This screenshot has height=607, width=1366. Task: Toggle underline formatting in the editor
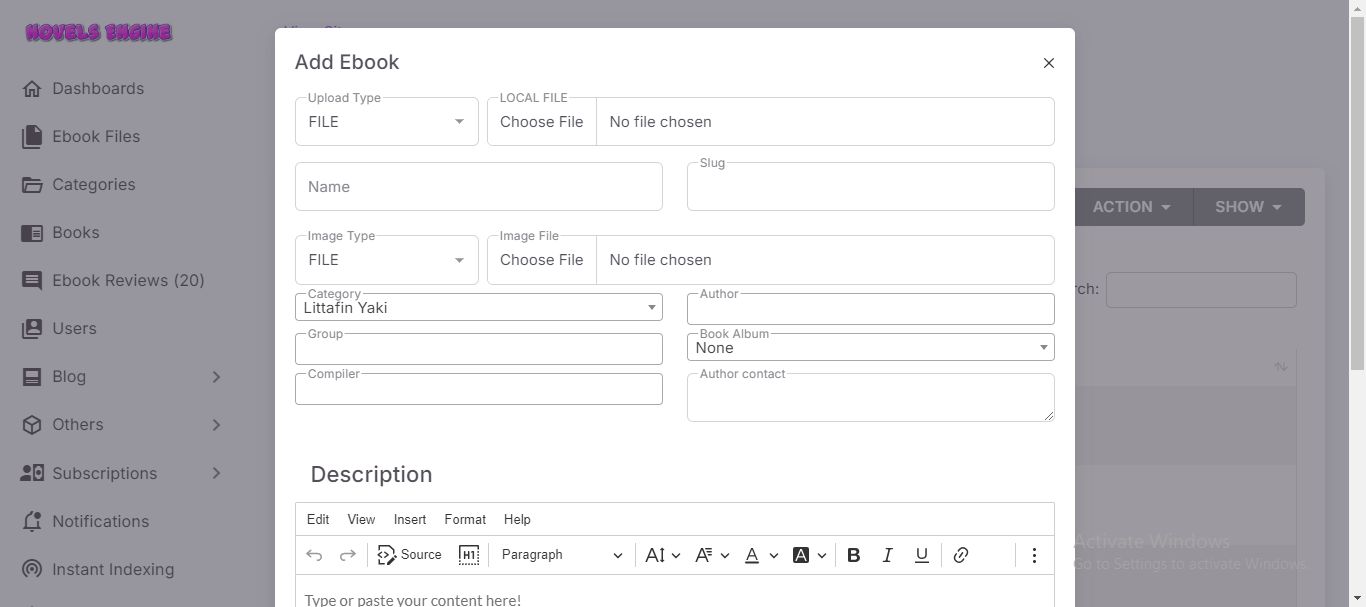pyautogui.click(x=921, y=555)
